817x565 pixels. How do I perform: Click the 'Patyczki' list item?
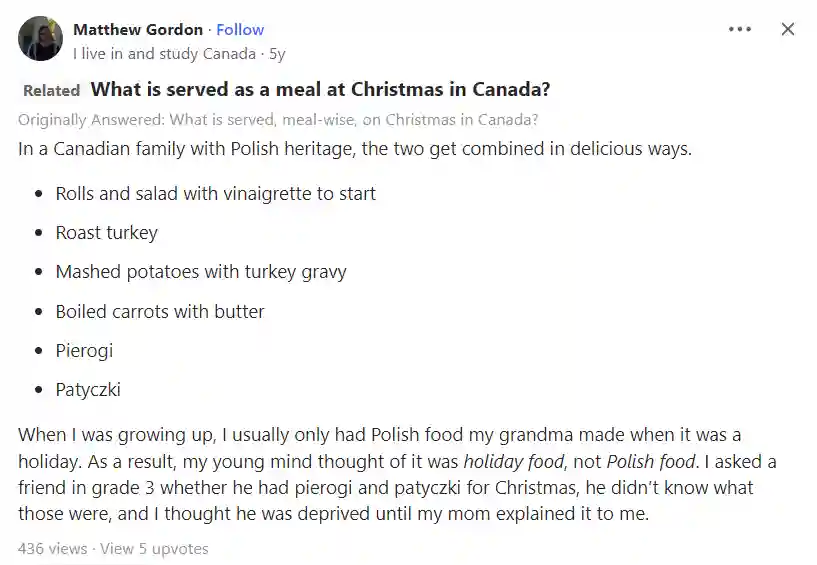point(88,390)
